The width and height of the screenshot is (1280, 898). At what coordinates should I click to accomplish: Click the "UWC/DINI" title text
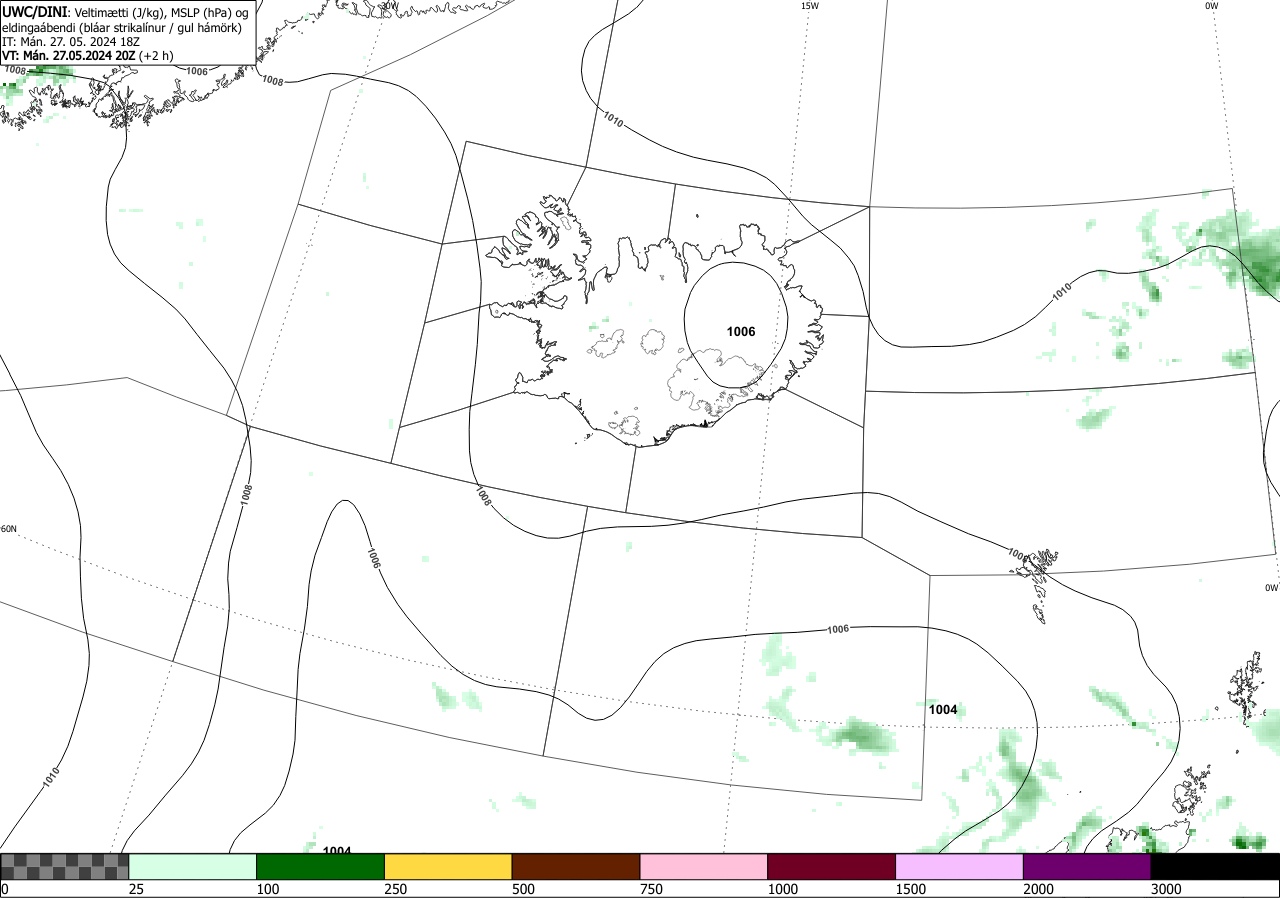click(35, 11)
